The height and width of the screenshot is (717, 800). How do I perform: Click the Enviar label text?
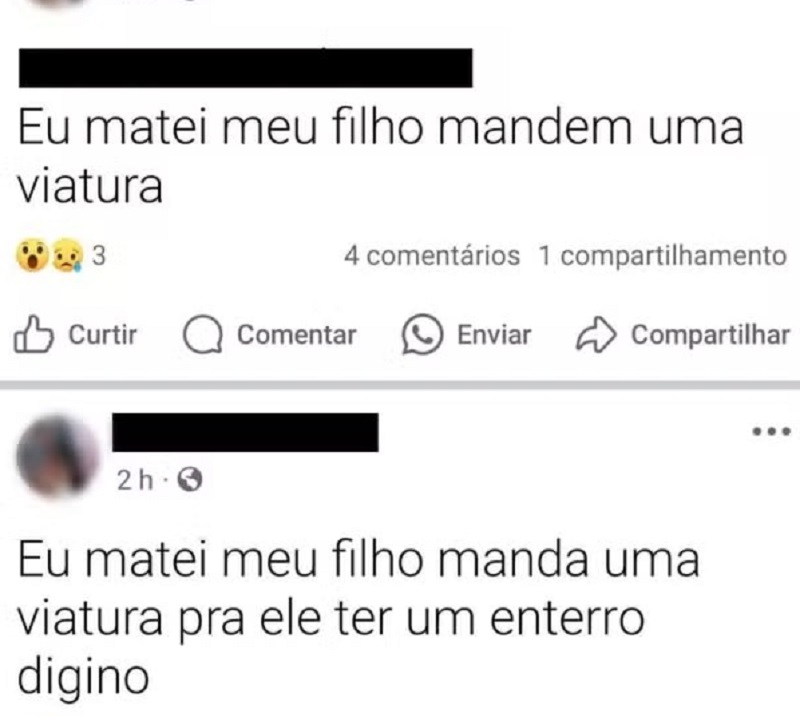point(494,335)
